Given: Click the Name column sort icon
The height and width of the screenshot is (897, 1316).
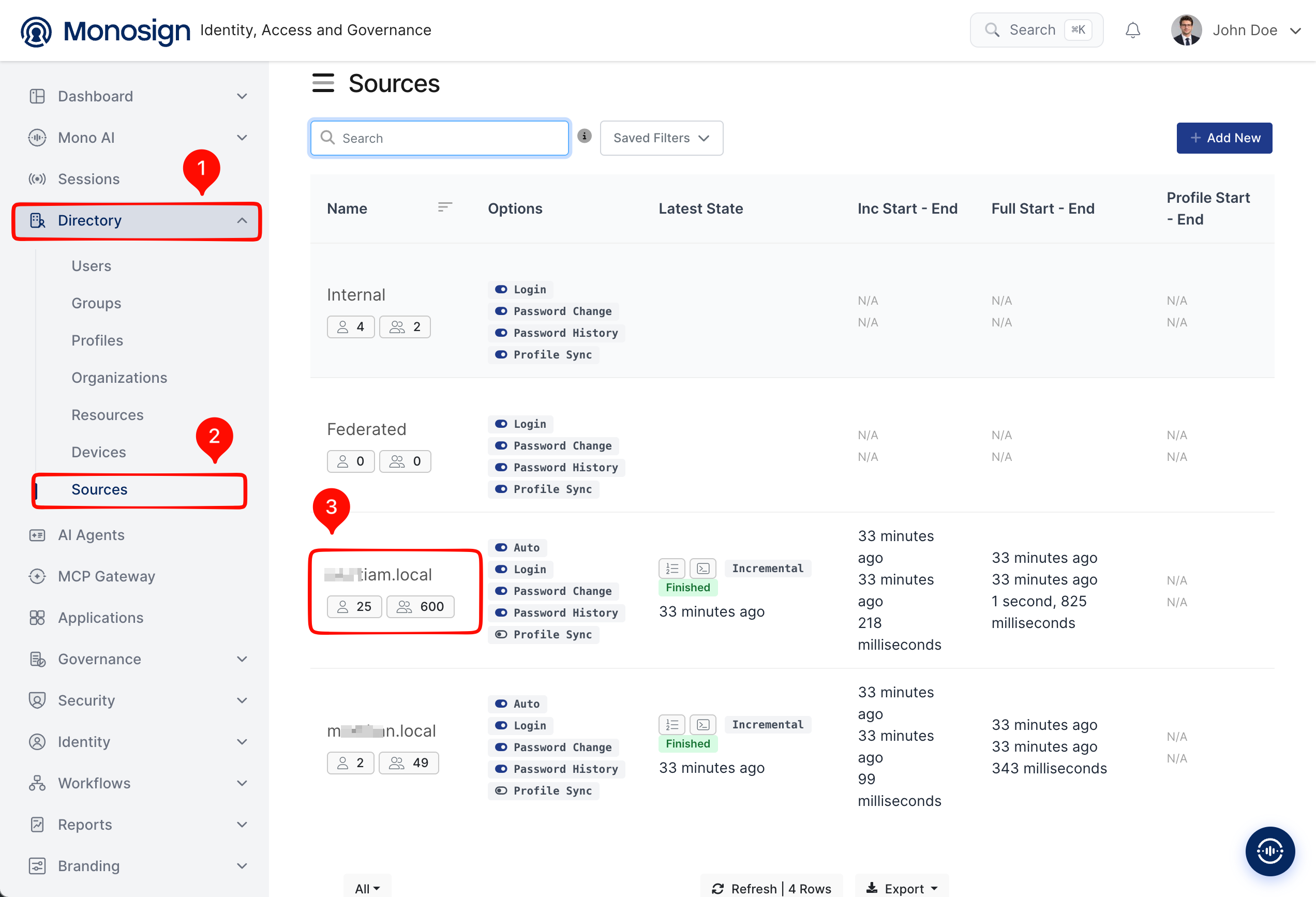Looking at the screenshot, I should pyautogui.click(x=445, y=207).
